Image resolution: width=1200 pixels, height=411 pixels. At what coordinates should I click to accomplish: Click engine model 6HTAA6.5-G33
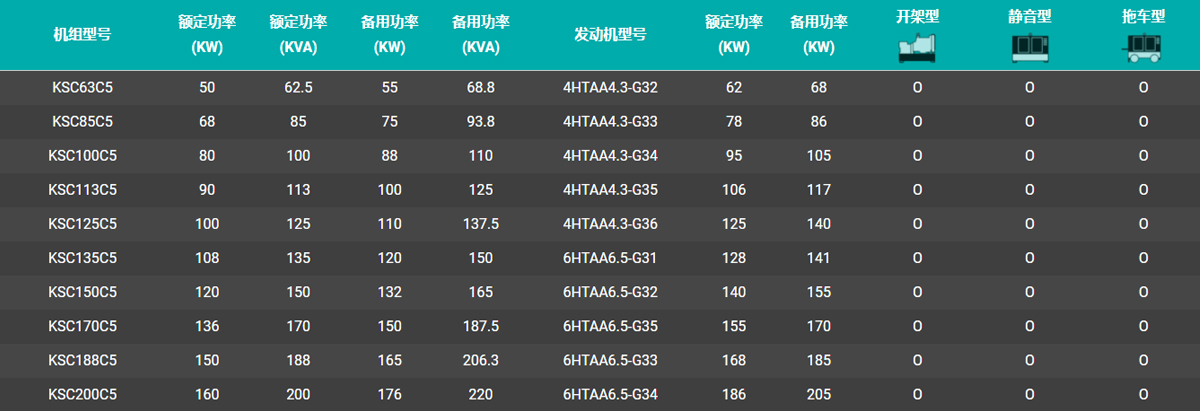click(x=610, y=360)
